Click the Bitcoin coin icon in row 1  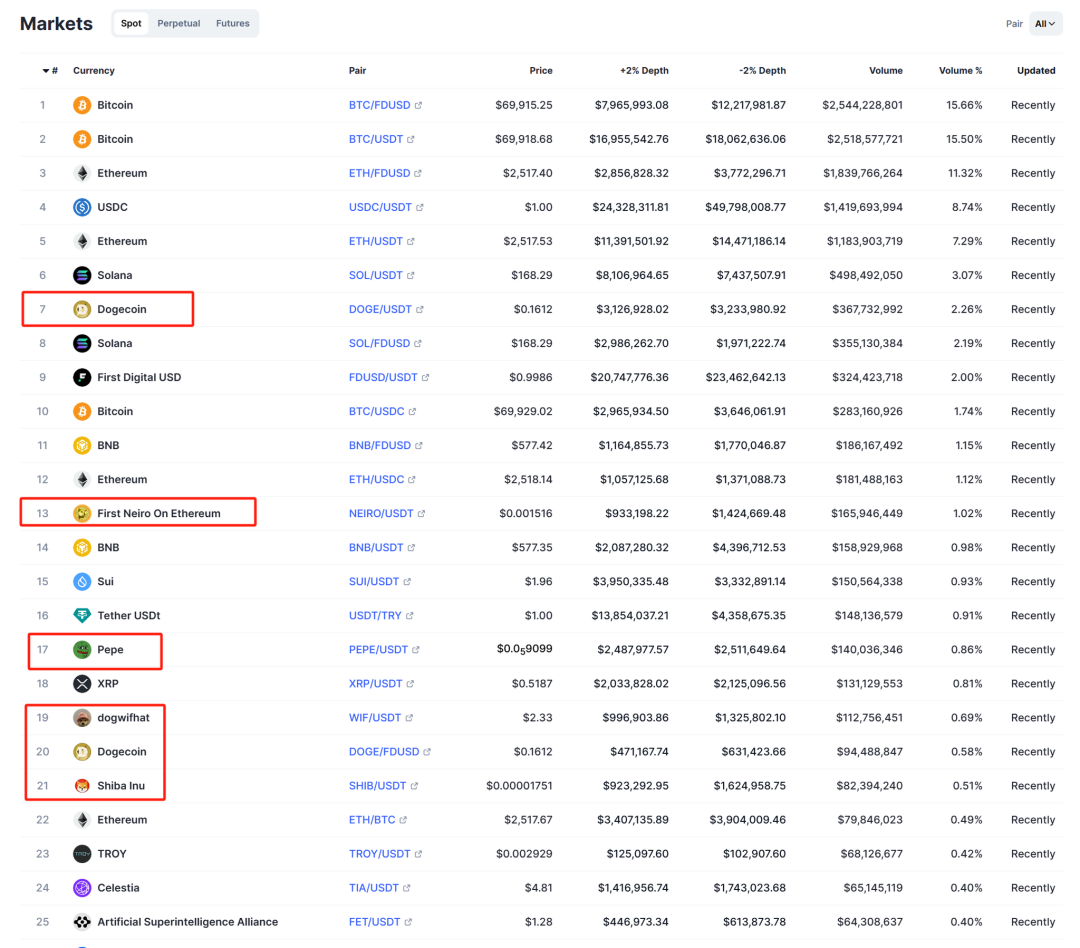tap(80, 105)
